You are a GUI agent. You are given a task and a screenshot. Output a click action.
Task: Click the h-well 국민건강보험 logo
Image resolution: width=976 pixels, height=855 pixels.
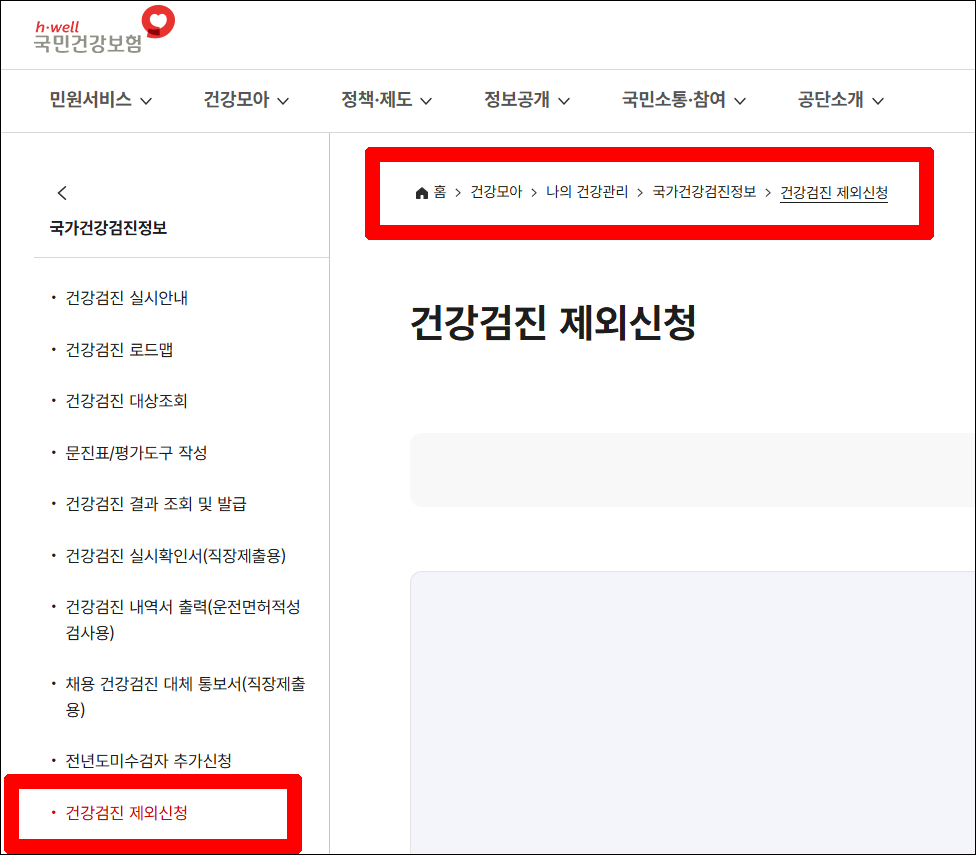104,30
